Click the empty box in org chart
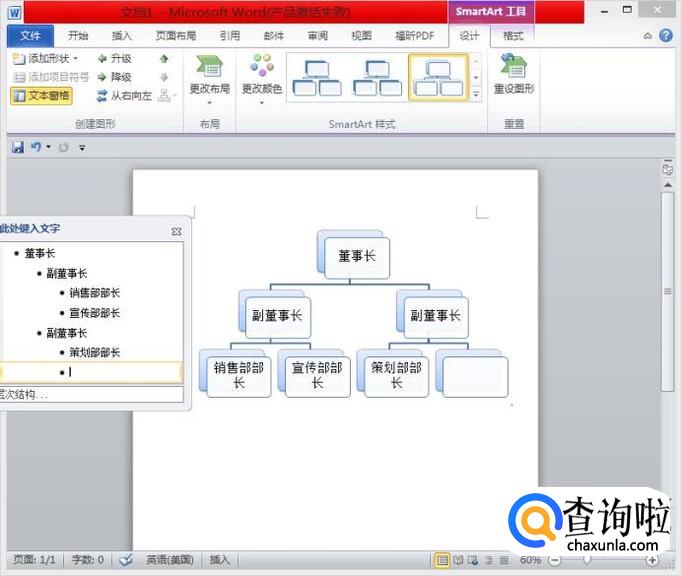Screen dimensions: 682x576 tap(475, 377)
